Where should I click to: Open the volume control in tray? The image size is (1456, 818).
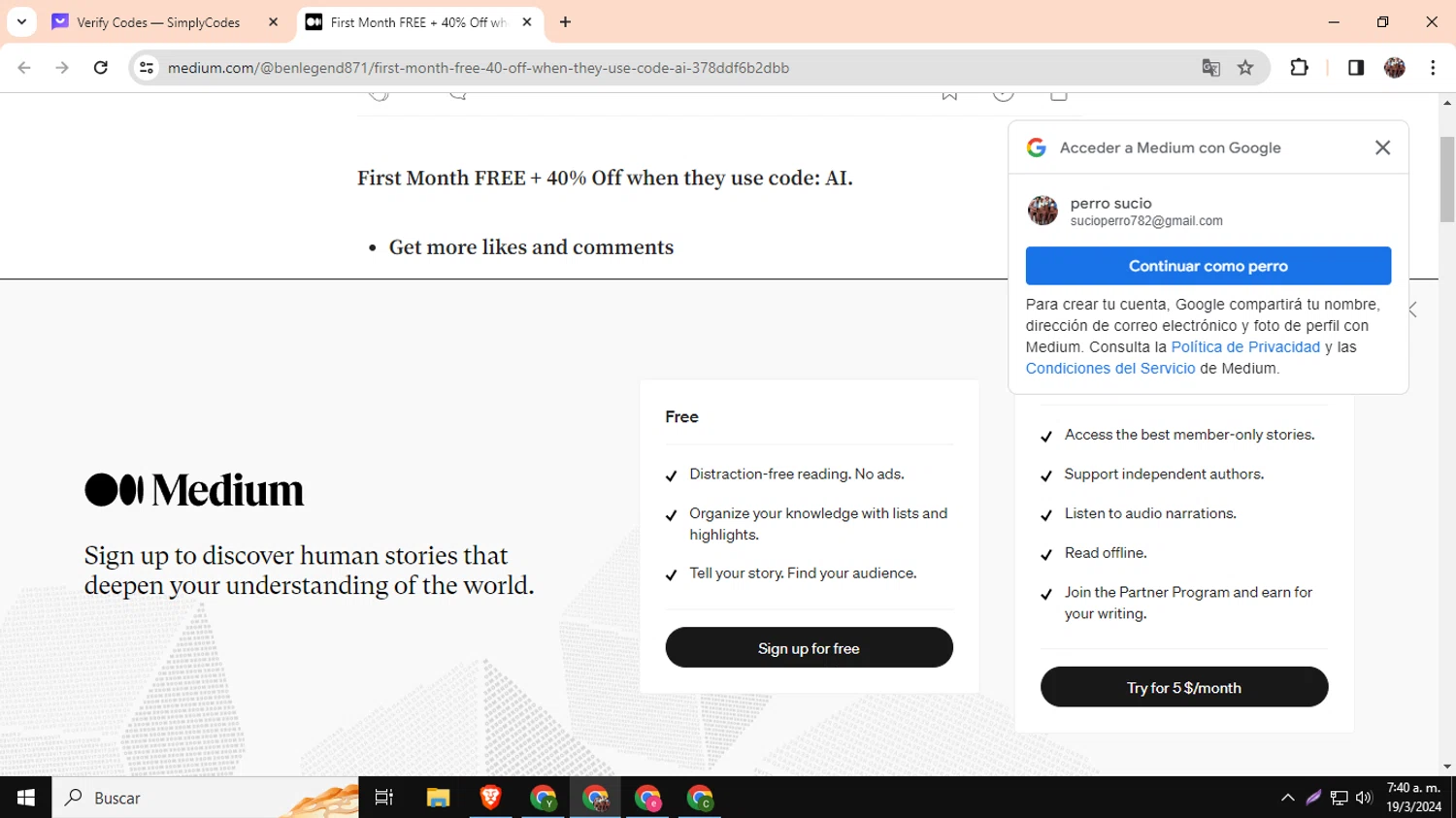(x=1364, y=798)
